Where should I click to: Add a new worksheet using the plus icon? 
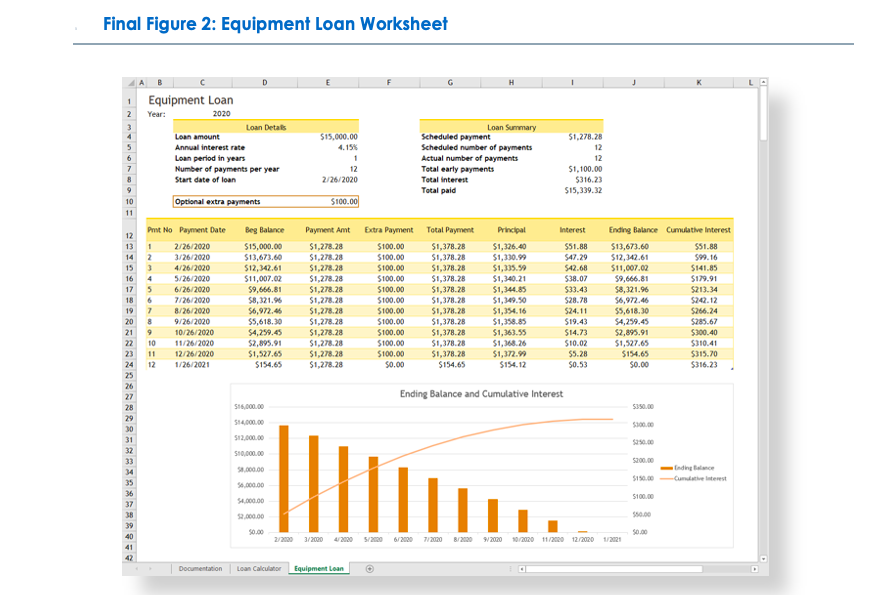click(x=369, y=568)
